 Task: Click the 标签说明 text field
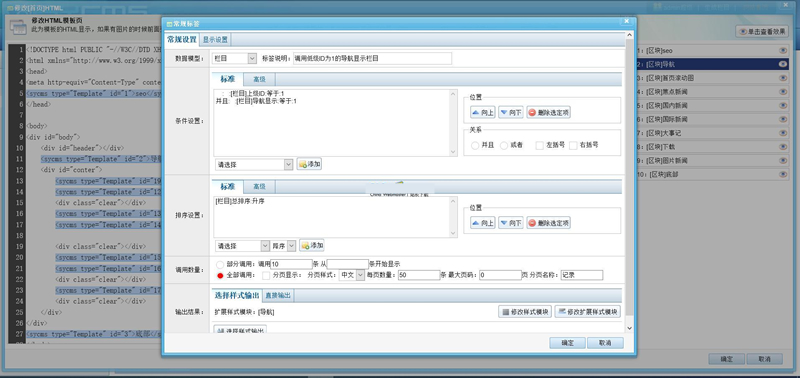point(372,59)
